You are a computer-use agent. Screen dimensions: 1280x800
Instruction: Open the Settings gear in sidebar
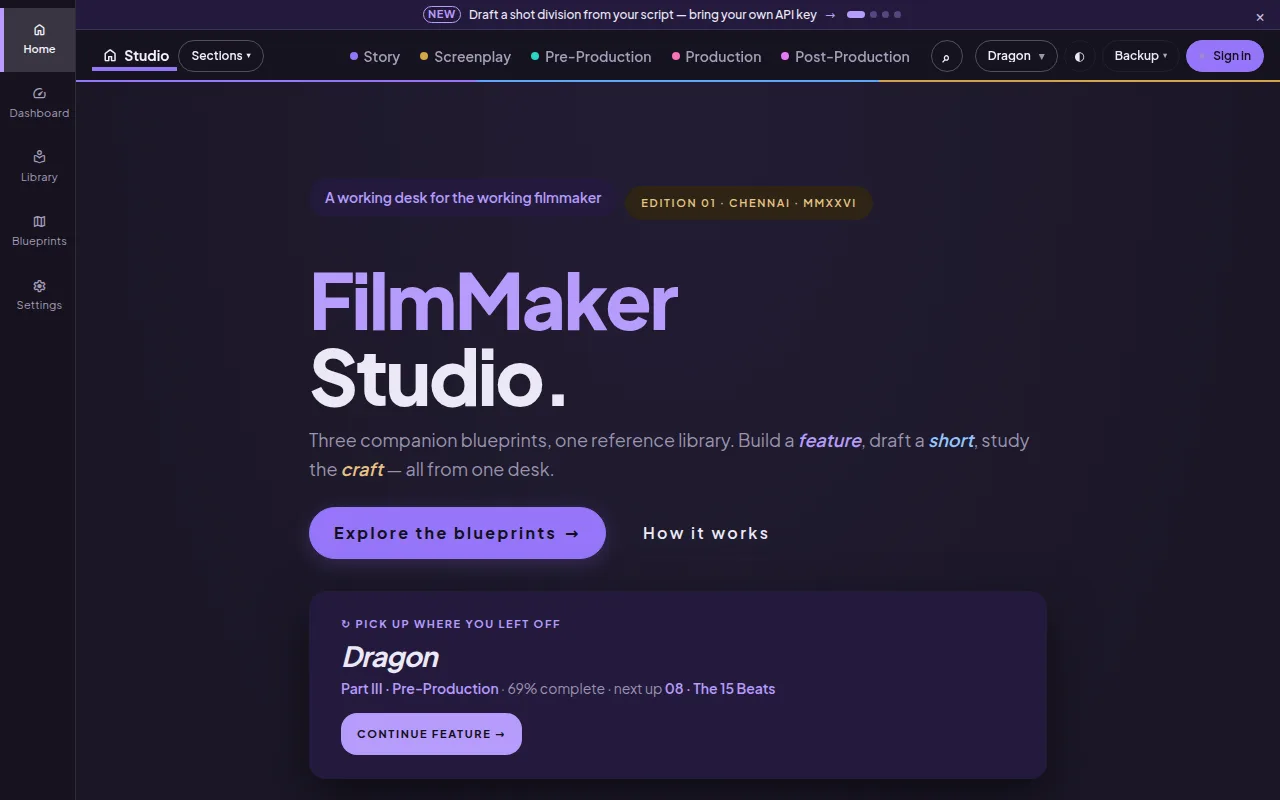(x=39, y=295)
